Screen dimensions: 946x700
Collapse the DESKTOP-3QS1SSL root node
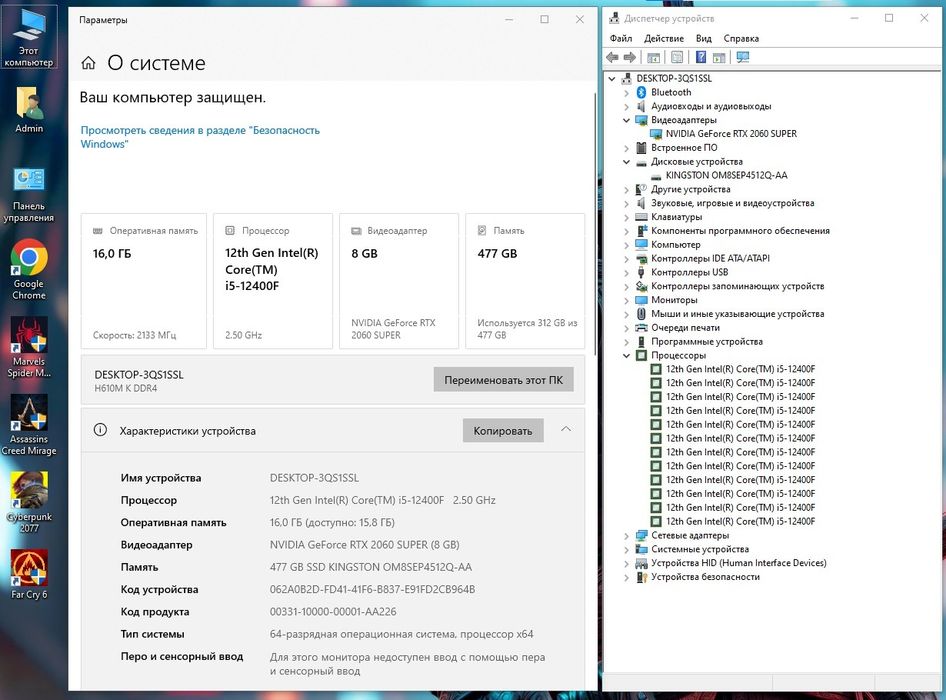tap(612, 78)
